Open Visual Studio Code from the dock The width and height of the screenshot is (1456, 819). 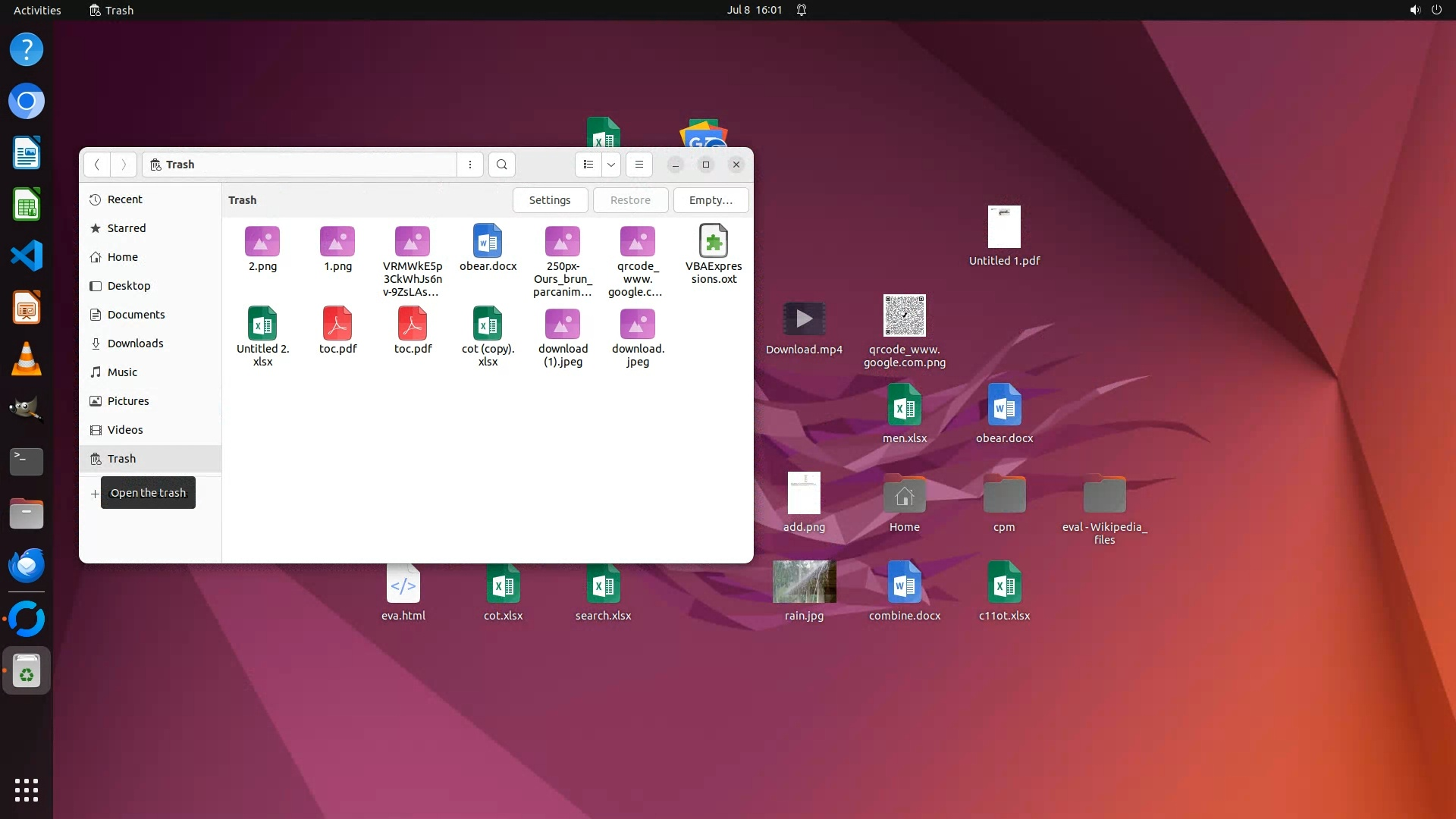(x=27, y=256)
